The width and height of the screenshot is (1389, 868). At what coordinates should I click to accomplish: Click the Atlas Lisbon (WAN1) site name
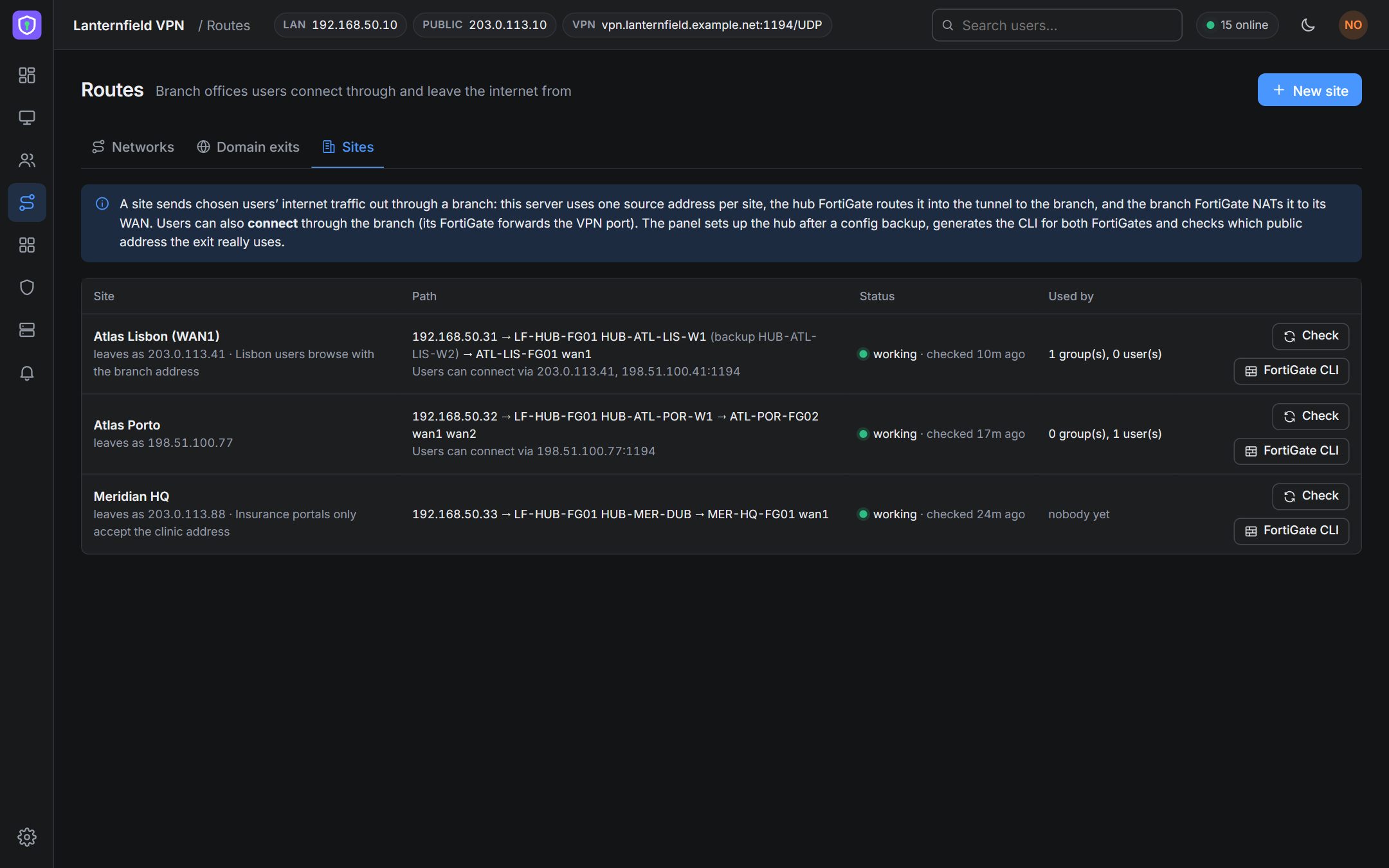pos(156,336)
